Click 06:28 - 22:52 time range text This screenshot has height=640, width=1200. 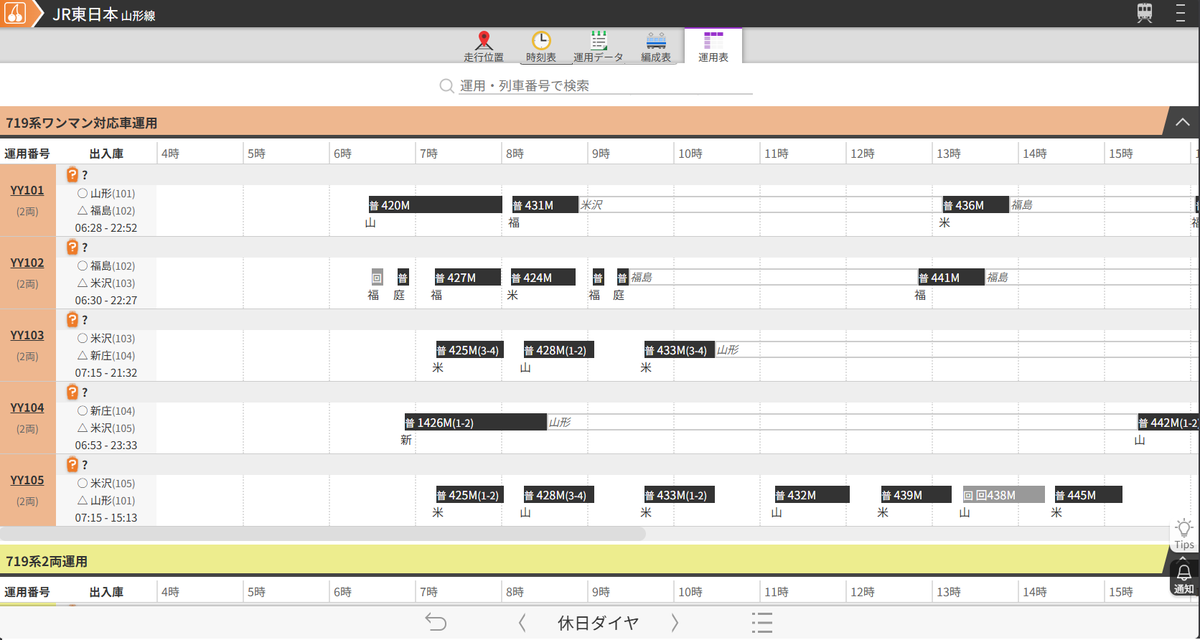(106, 228)
